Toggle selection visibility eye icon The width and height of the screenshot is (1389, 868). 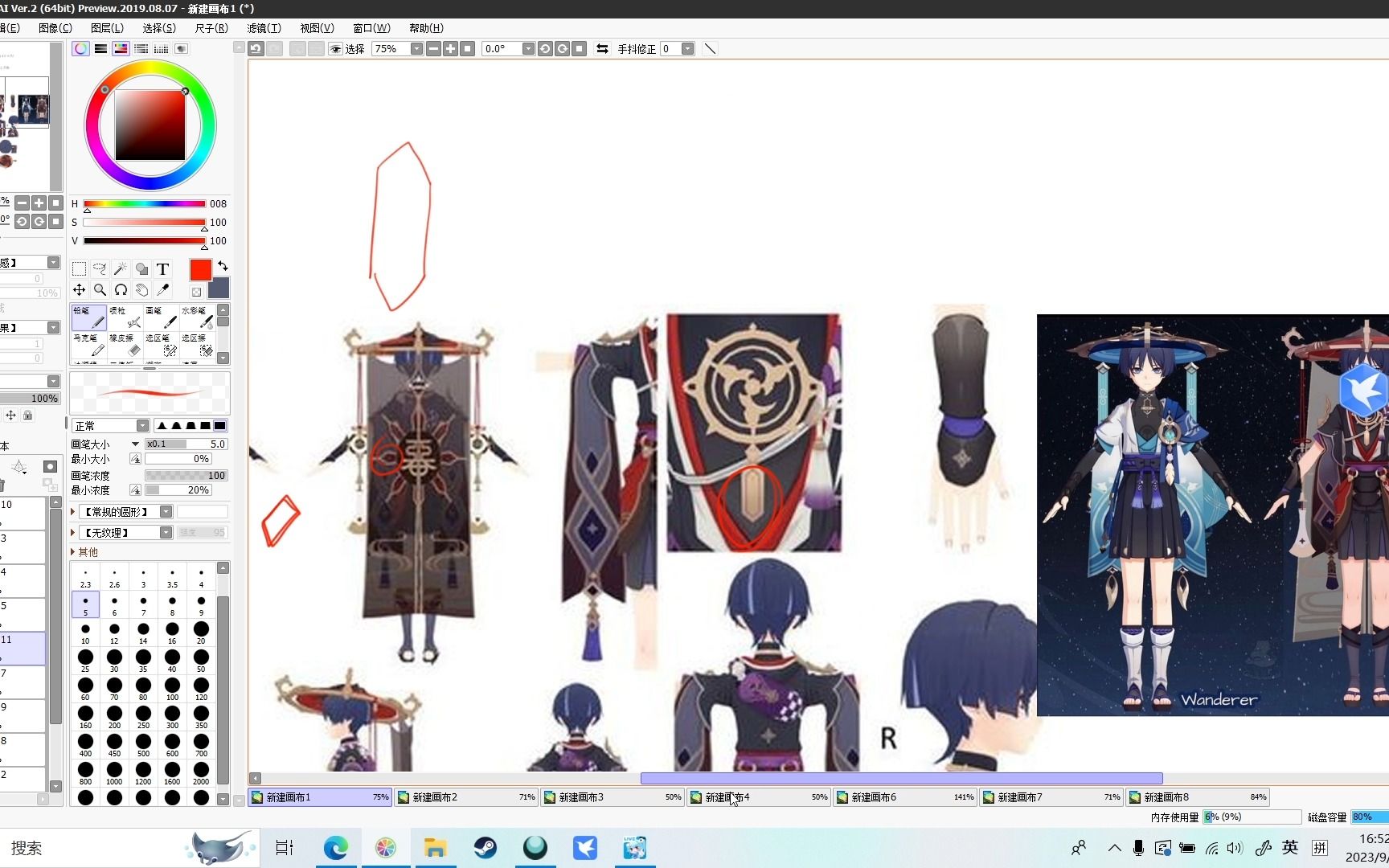[x=336, y=48]
